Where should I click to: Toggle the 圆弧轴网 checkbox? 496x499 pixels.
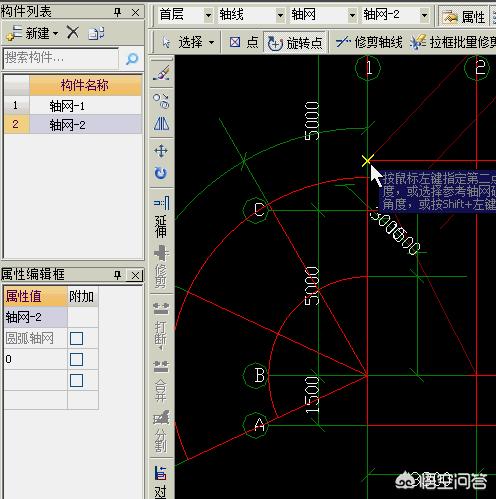point(76,338)
